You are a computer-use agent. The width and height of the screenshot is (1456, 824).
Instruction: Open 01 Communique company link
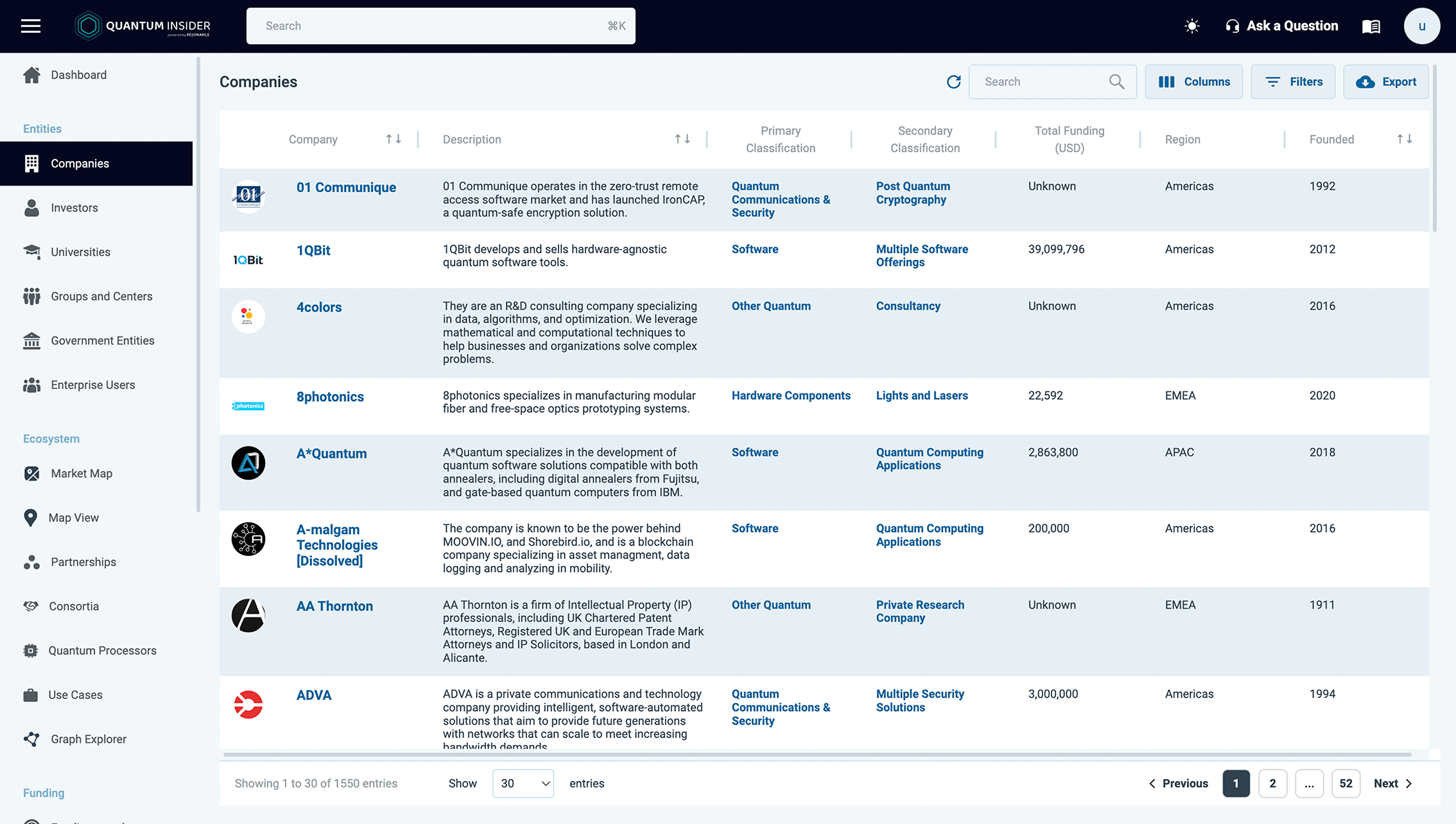pos(346,187)
